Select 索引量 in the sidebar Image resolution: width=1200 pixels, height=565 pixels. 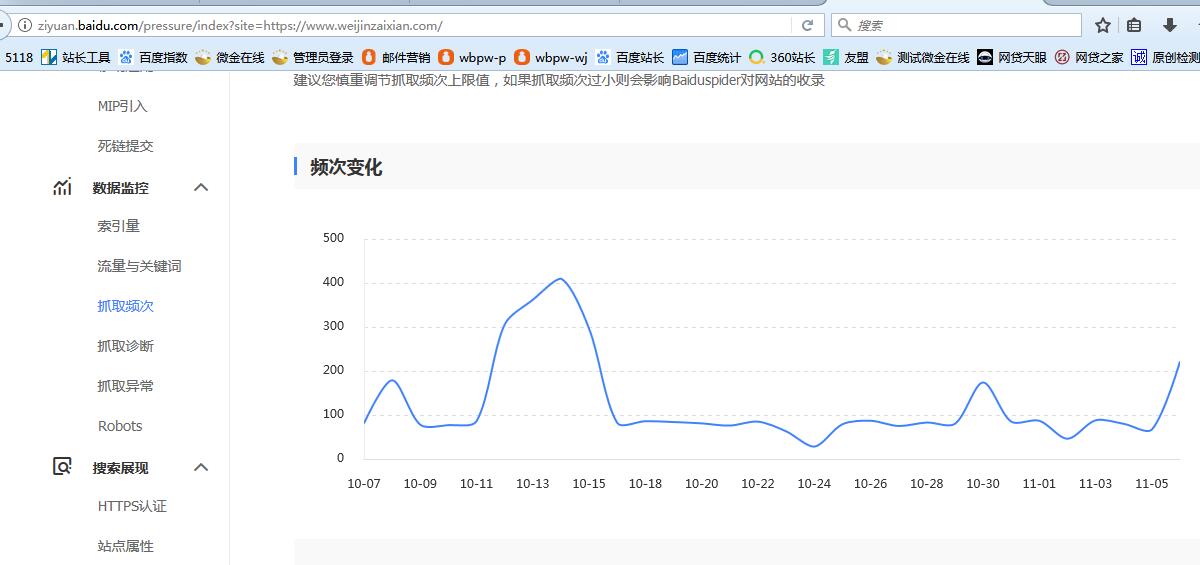click(118, 226)
